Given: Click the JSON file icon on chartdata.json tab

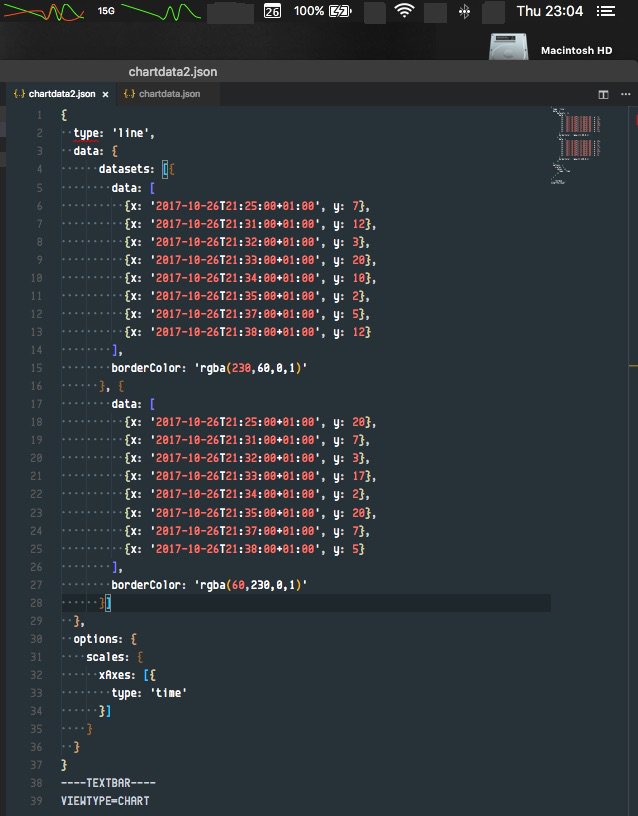Looking at the screenshot, I should pos(130,94).
